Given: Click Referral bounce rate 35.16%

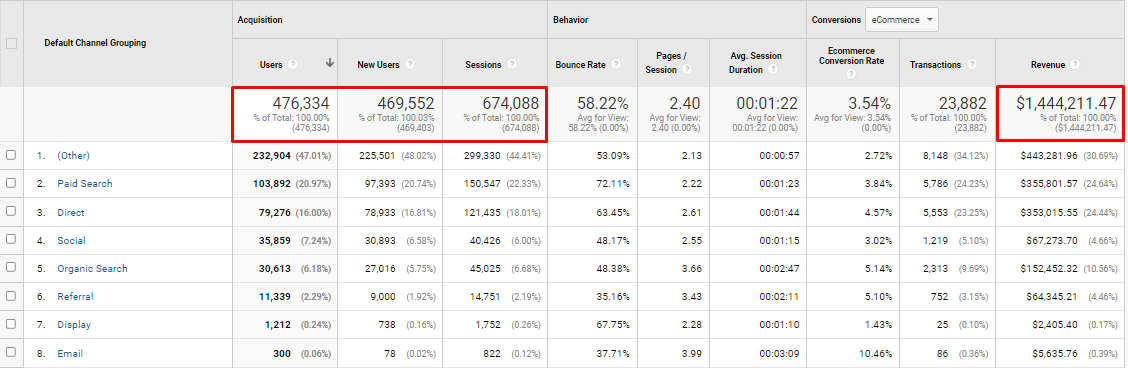Looking at the screenshot, I should (614, 296).
